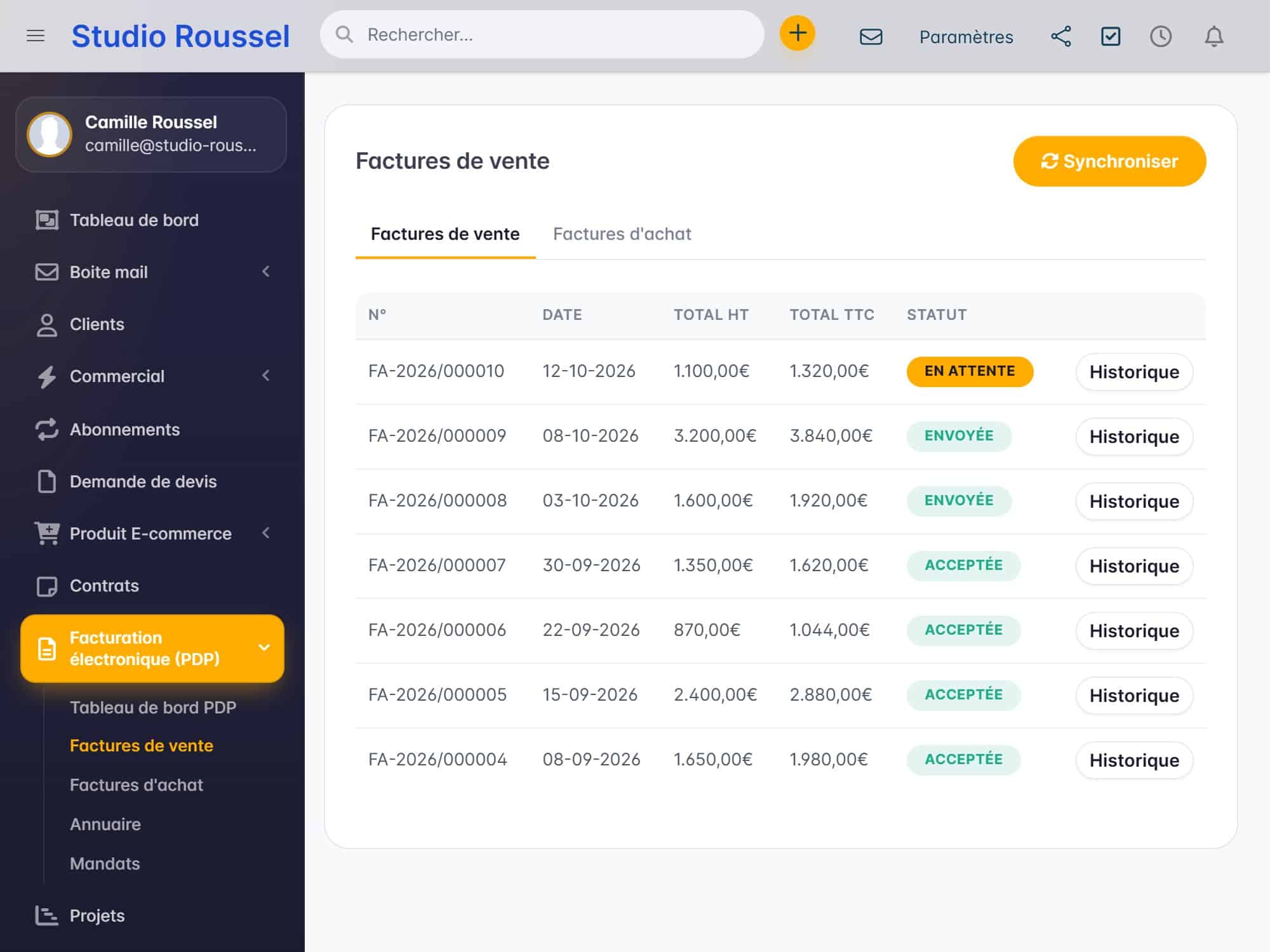Expand the Produit E-commerce chevron
The width and height of the screenshot is (1270, 952).
tap(266, 533)
